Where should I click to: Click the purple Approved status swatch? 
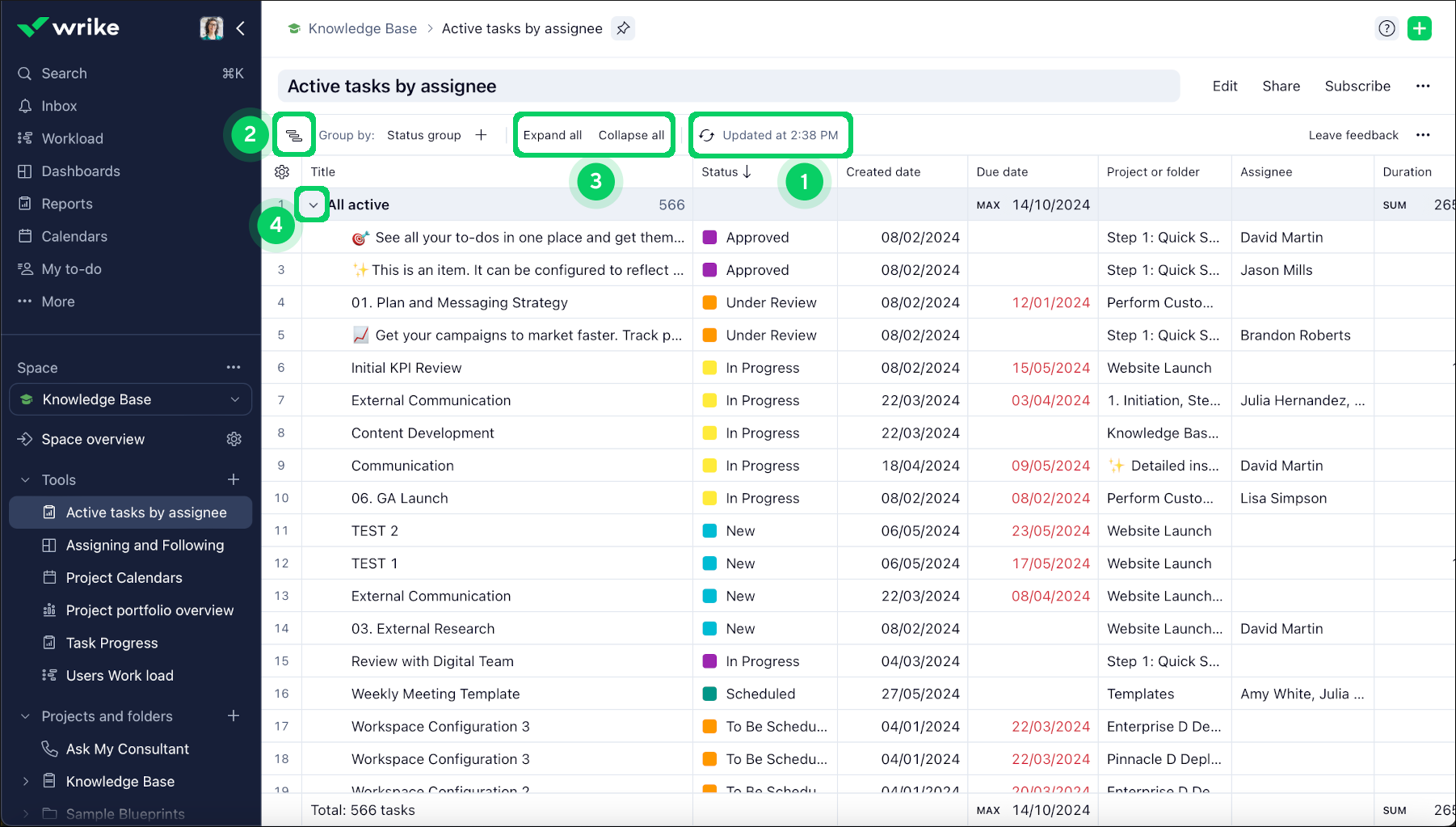[x=710, y=238]
